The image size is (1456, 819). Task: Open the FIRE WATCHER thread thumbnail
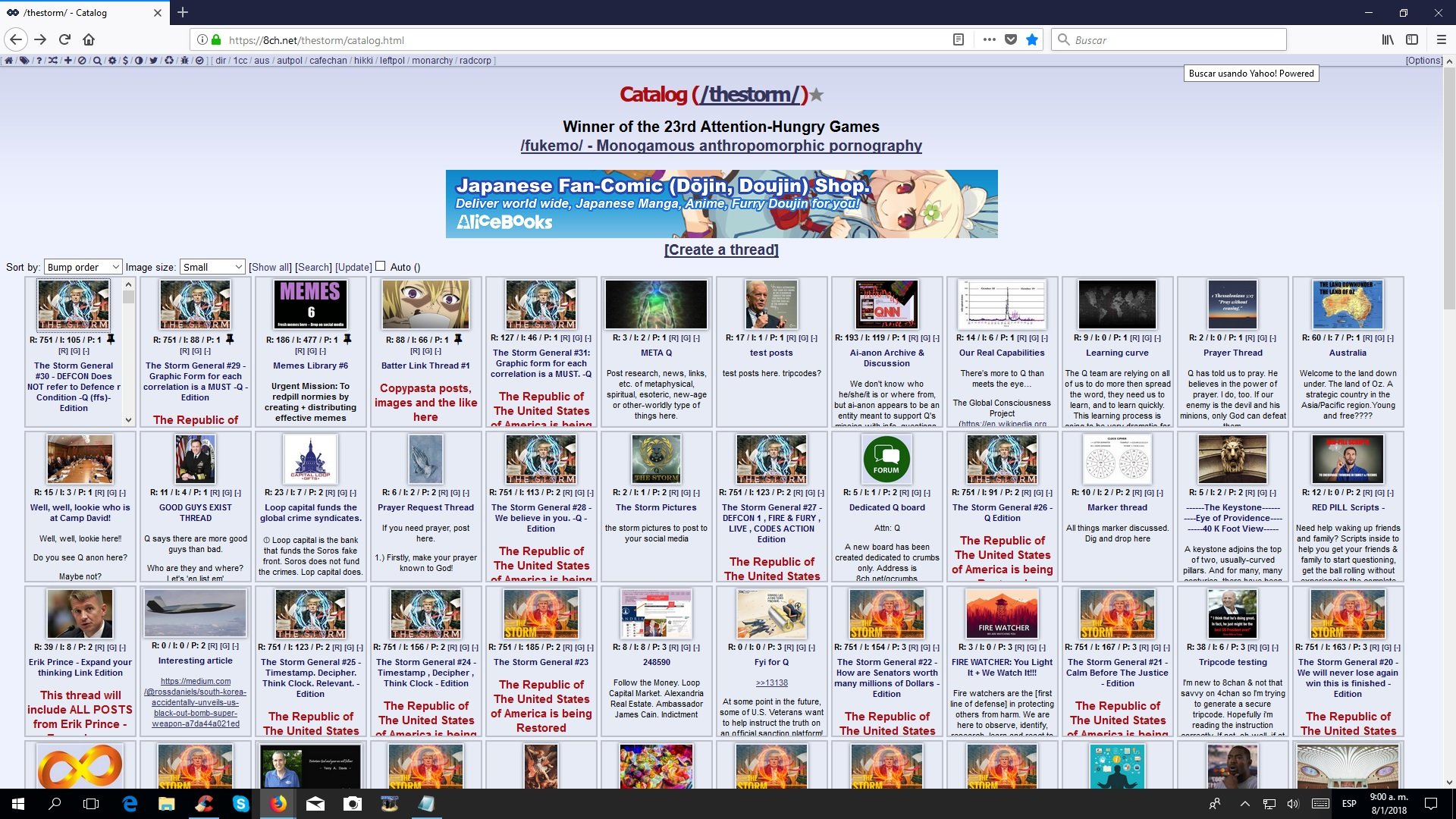[x=1002, y=613]
